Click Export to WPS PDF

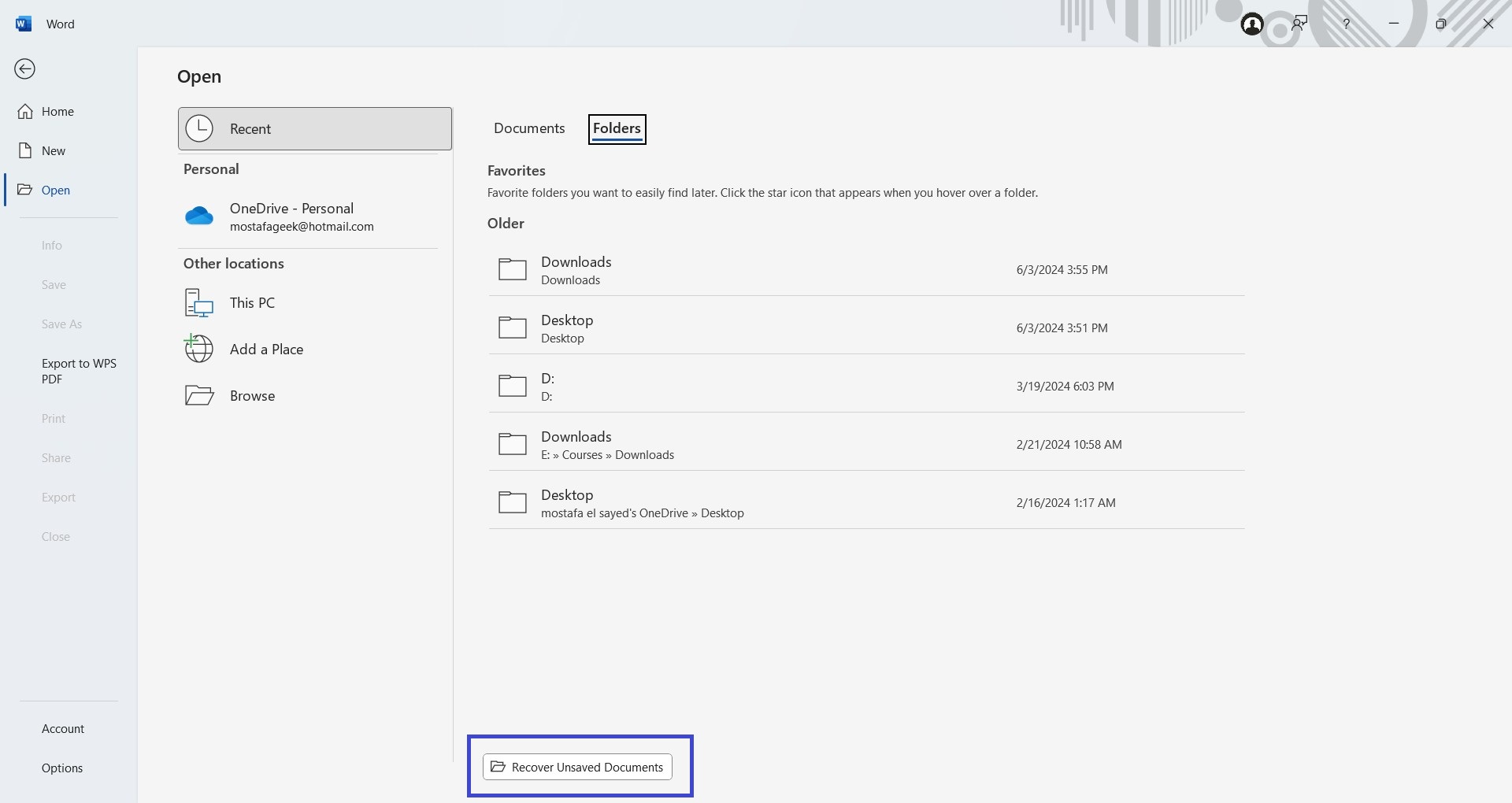tap(78, 371)
